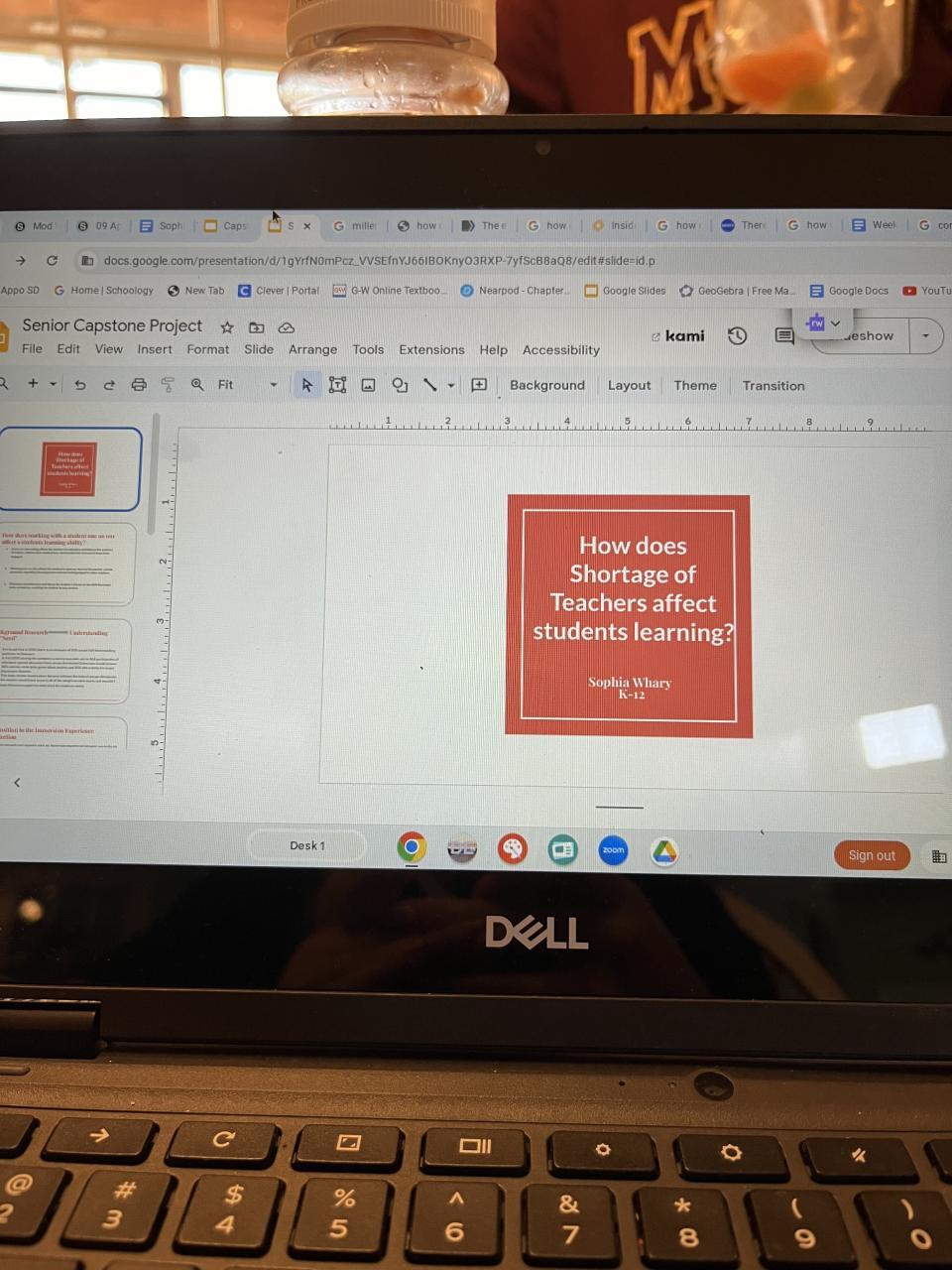Select the first slide thumbnail in the filmstrip
This screenshot has width=952, height=1270.
[69, 469]
